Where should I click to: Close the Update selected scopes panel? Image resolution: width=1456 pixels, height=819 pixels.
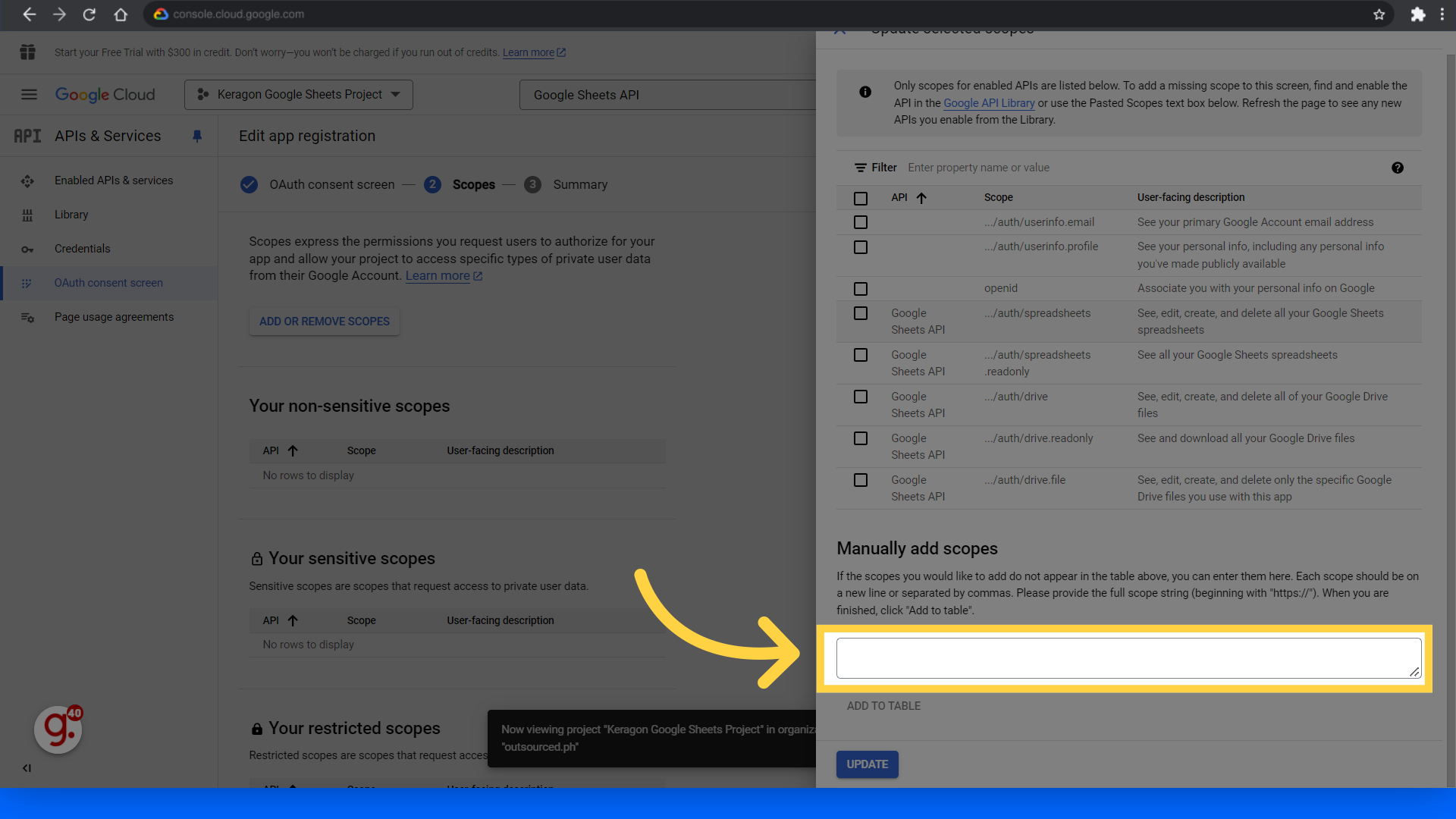(839, 31)
